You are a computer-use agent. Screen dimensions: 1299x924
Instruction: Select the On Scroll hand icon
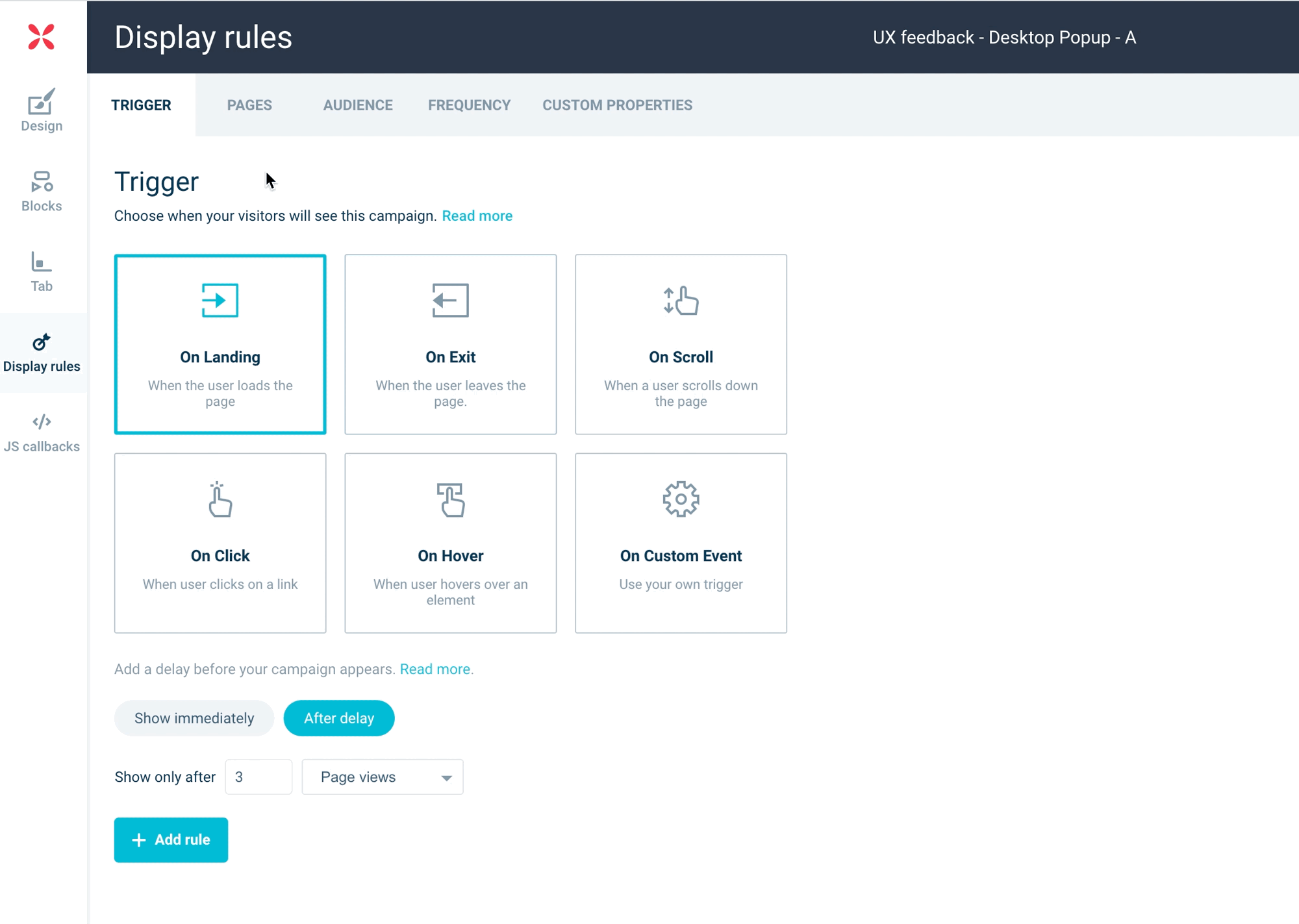(681, 301)
